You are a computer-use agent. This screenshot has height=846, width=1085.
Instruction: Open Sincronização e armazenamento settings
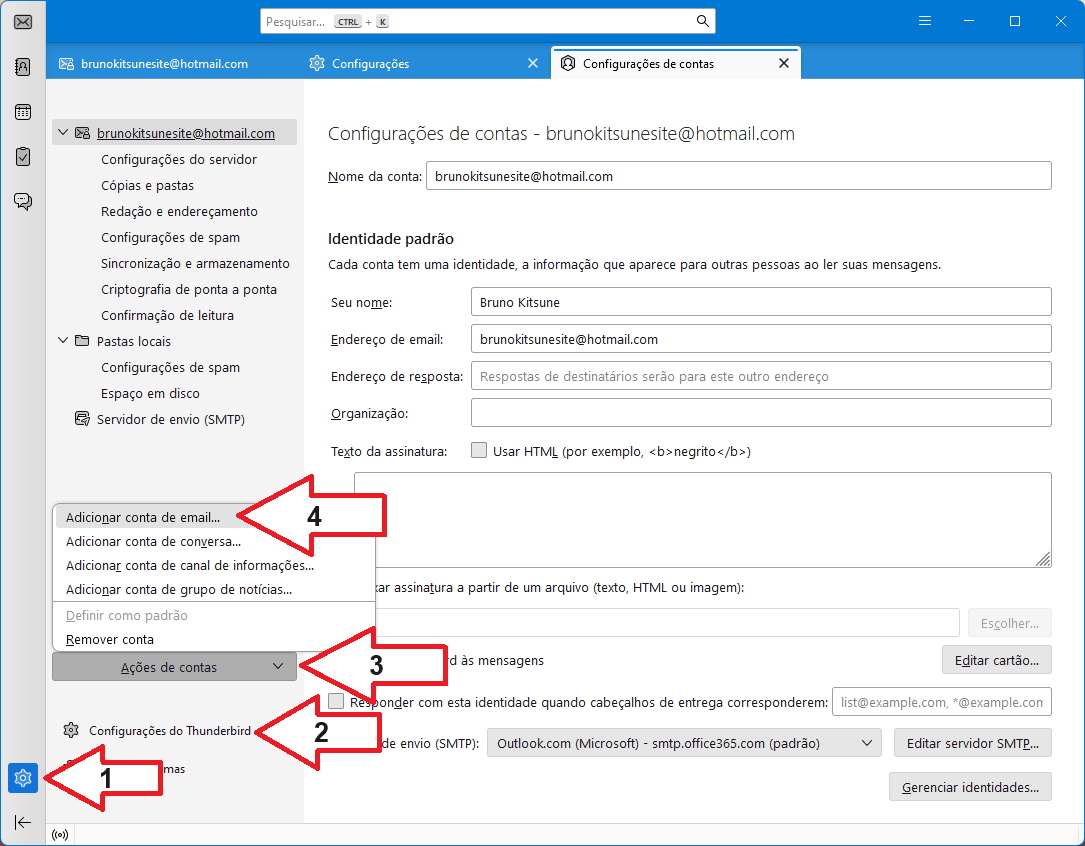click(195, 264)
